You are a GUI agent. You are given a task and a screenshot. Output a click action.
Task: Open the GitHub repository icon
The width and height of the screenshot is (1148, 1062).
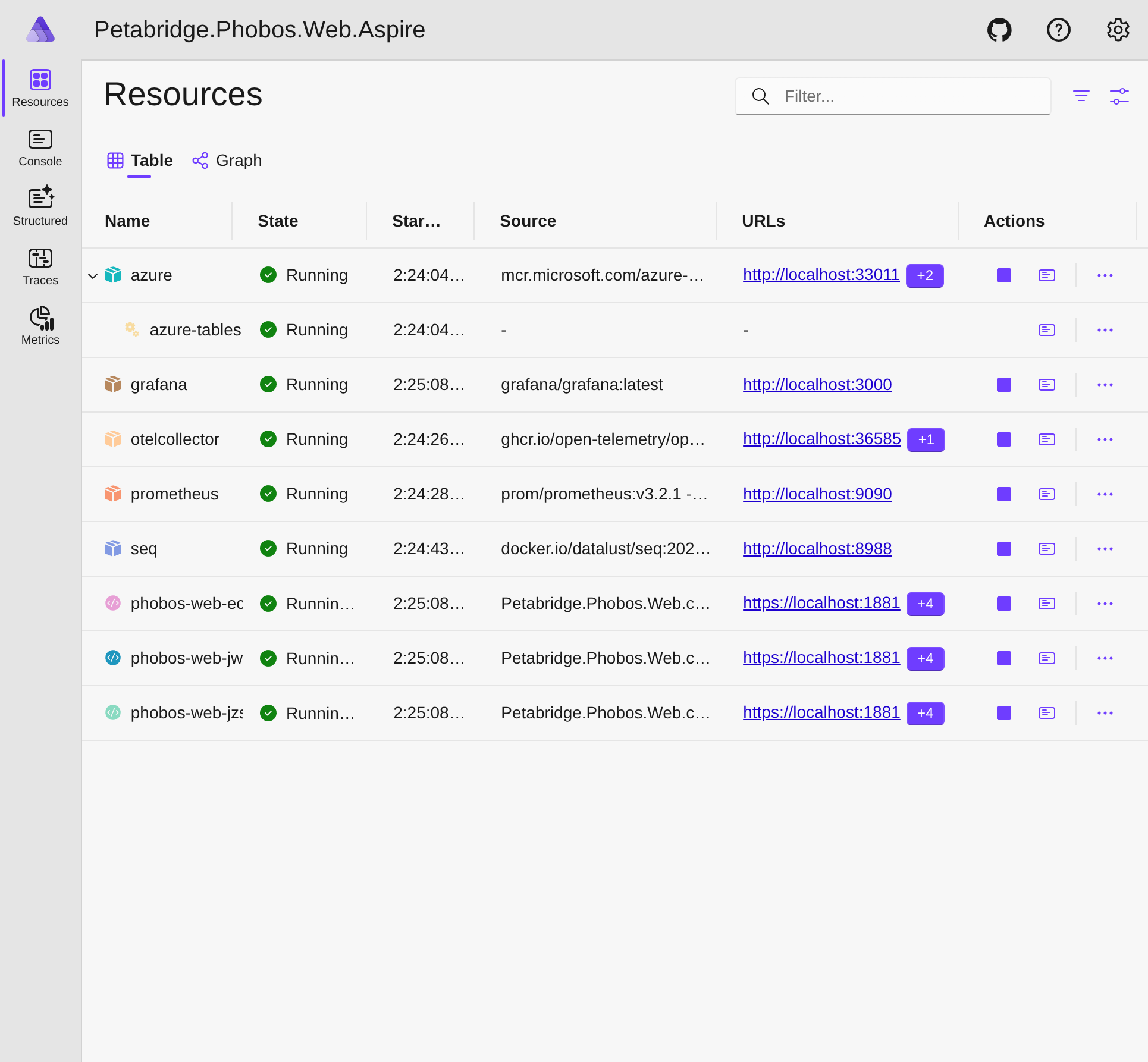[x=999, y=30]
